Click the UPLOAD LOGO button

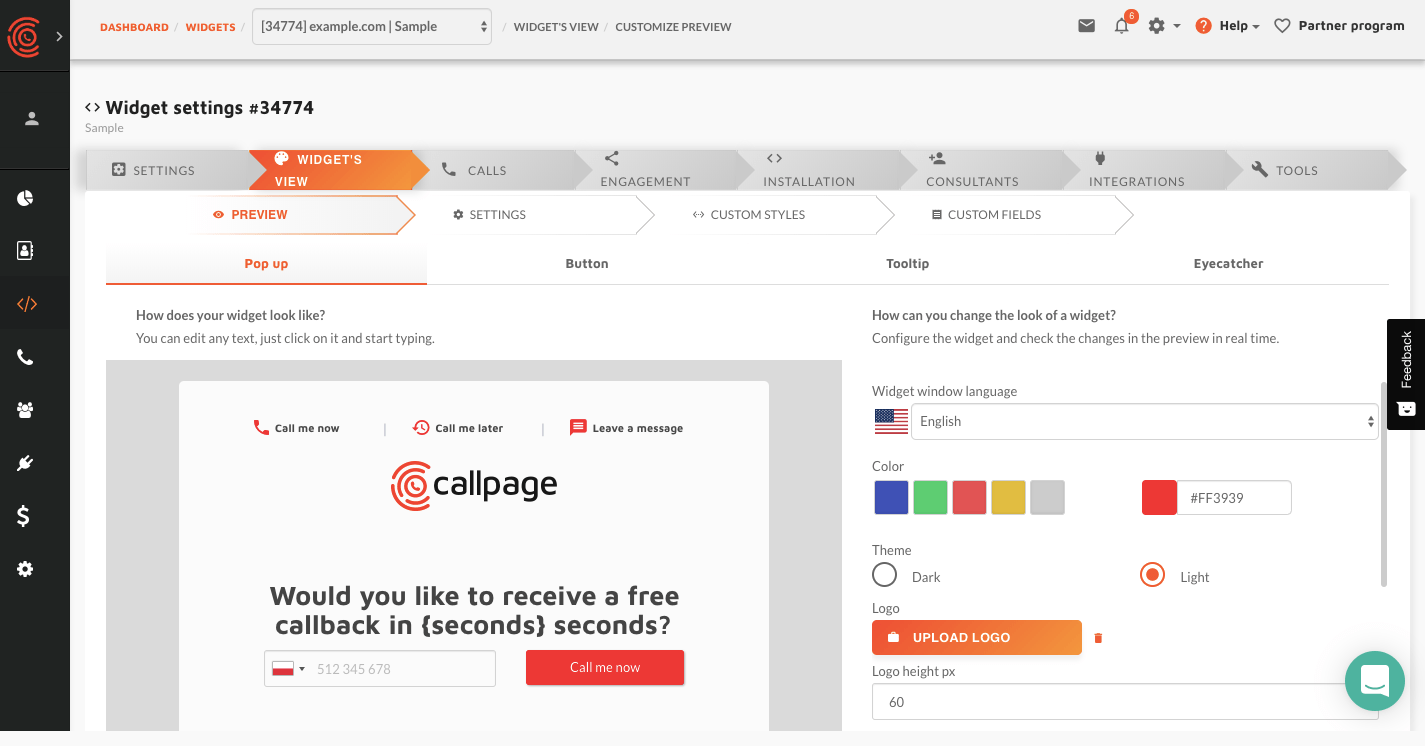click(x=977, y=637)
